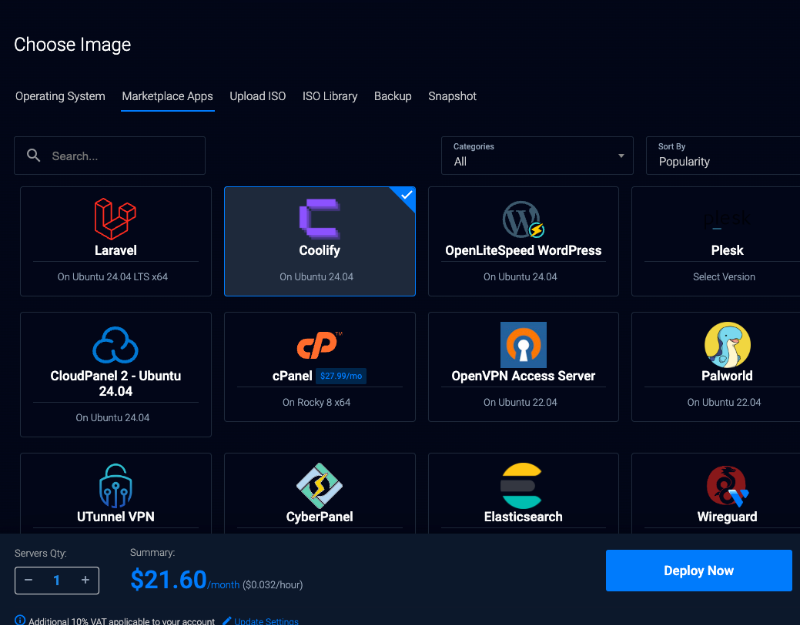Click the cPanel $27.99/mo price badge
800x625 pixels.
coord(341,376)
